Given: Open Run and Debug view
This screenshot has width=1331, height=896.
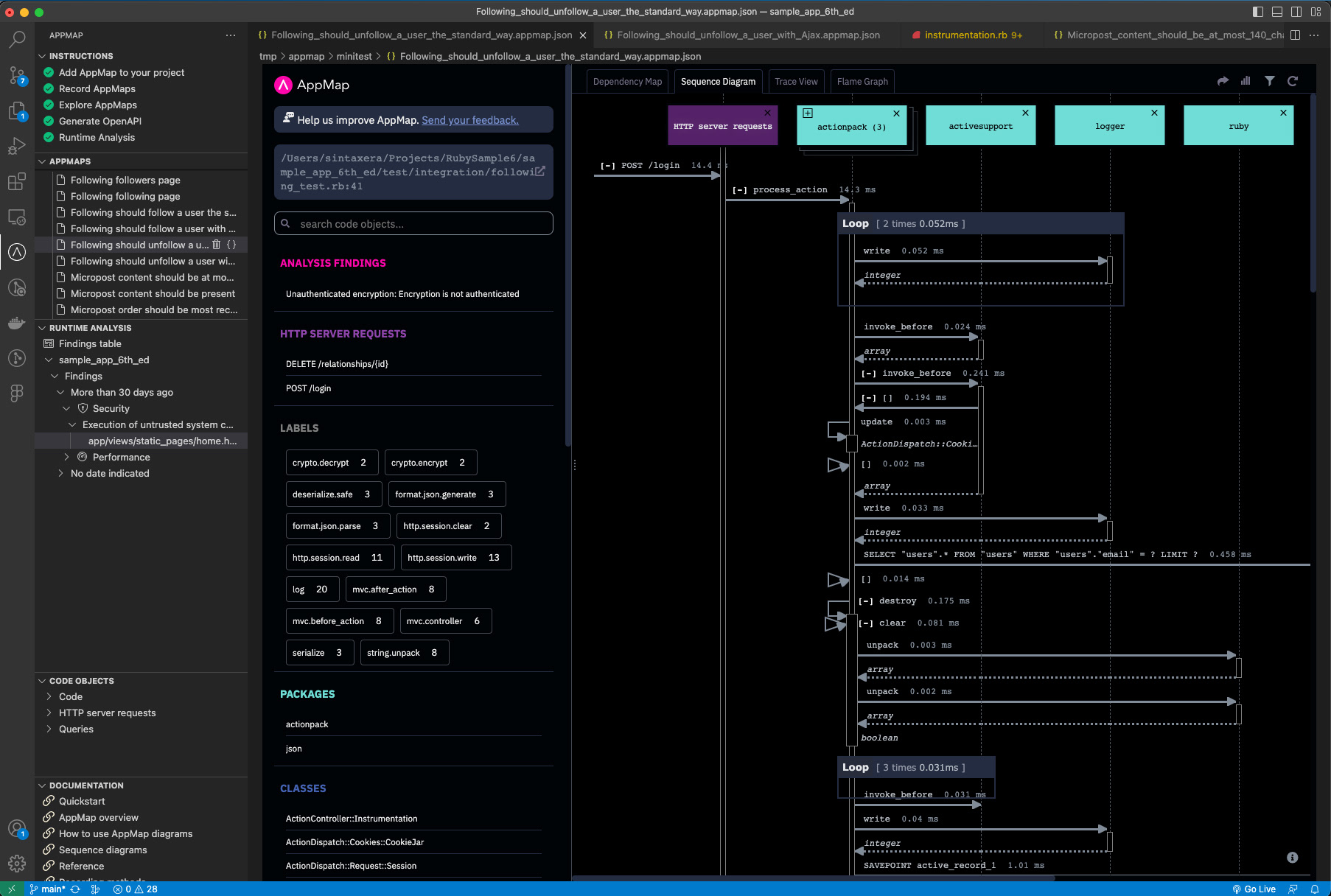Looking at the screenshot, I should 17,146.
